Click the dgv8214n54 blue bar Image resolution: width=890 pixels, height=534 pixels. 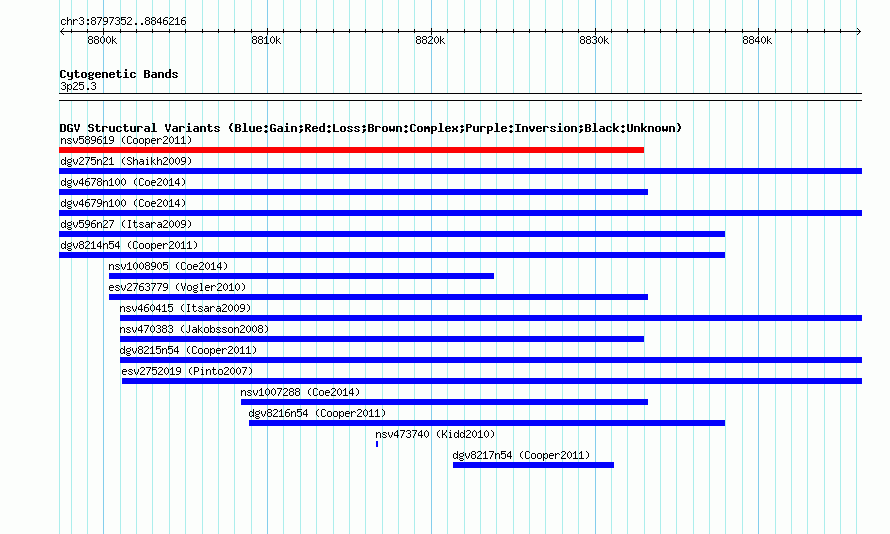[x=392, y=255]
